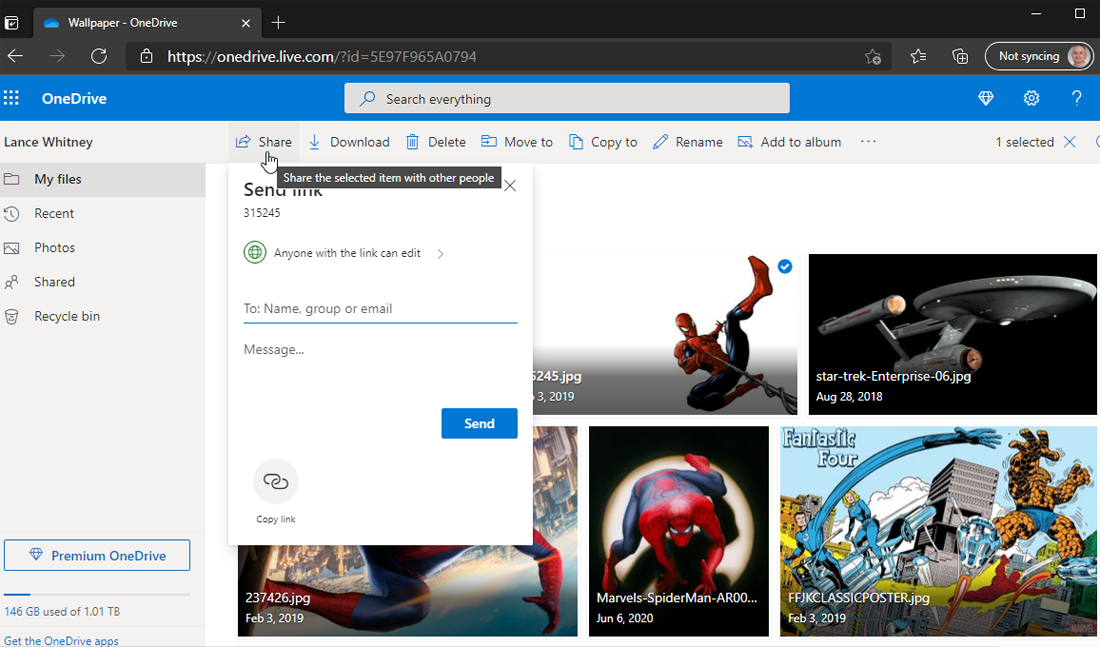
Task: Expand Anyone with the link can edit settings
Action: [x=344, y=253]
